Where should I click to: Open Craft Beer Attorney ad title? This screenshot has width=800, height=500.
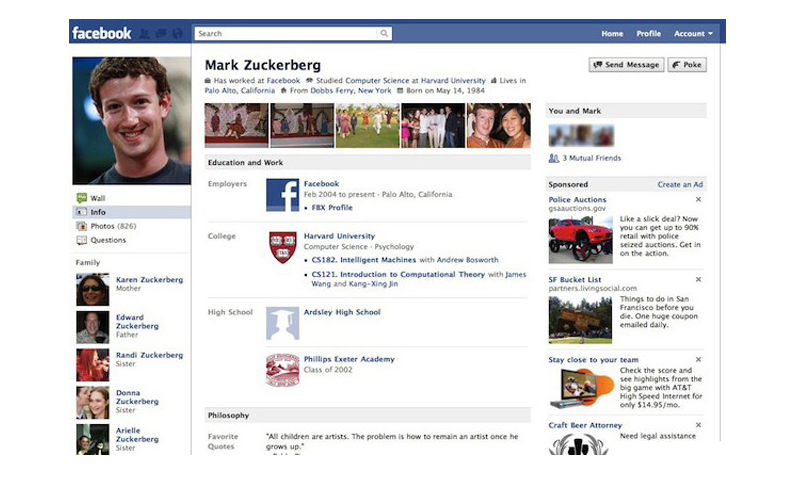pyautogui.click(x=585, y=425)
